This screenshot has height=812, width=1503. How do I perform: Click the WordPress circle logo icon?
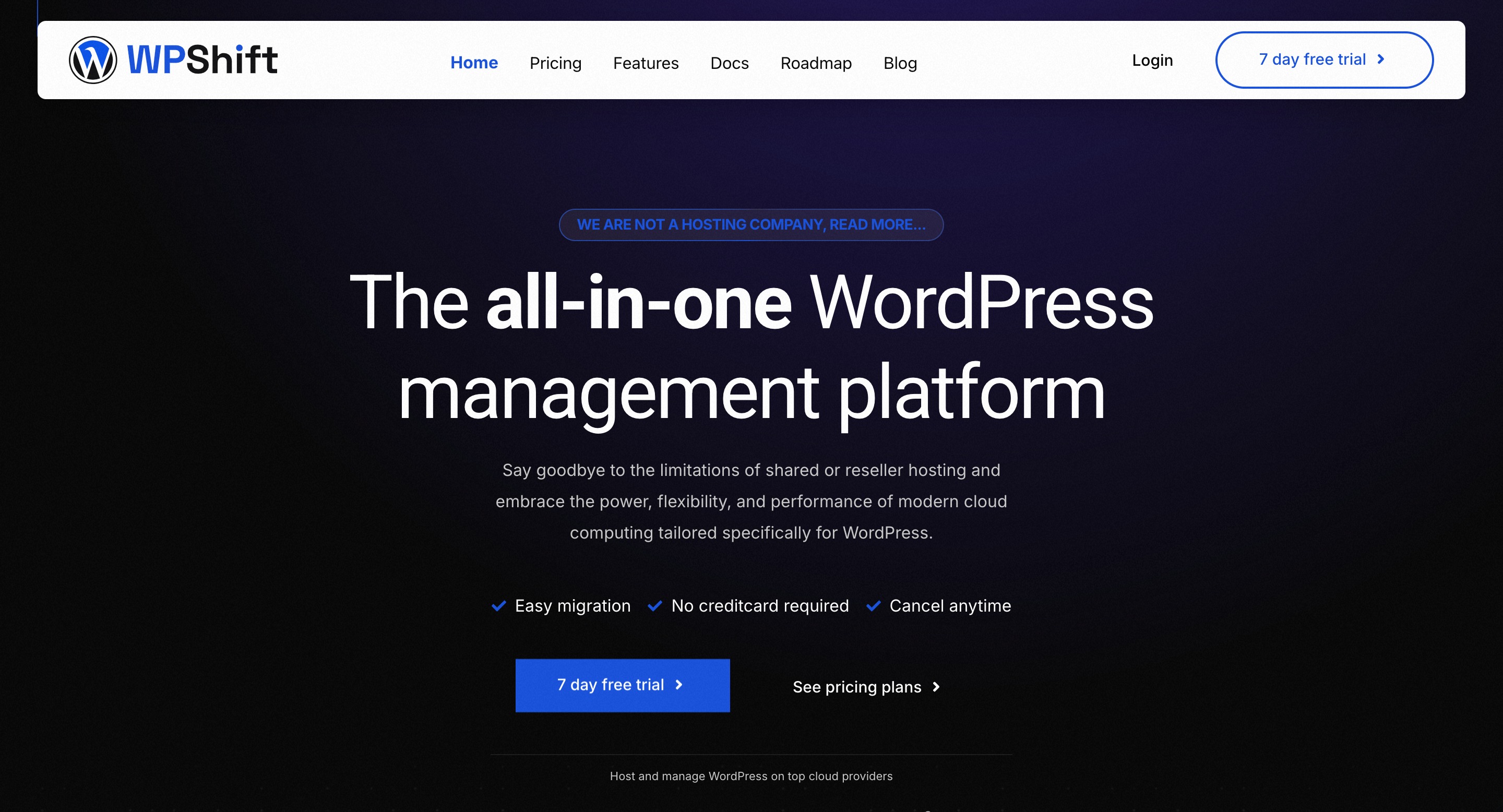pyautogui.click(x=93, y=60)
